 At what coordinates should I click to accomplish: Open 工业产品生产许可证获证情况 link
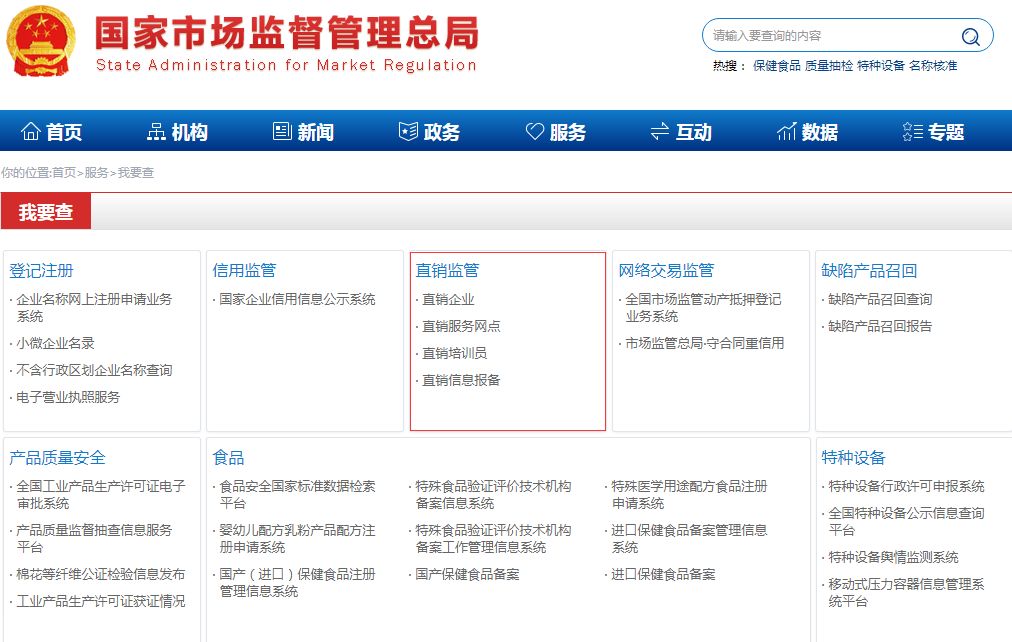click(101, 601)
